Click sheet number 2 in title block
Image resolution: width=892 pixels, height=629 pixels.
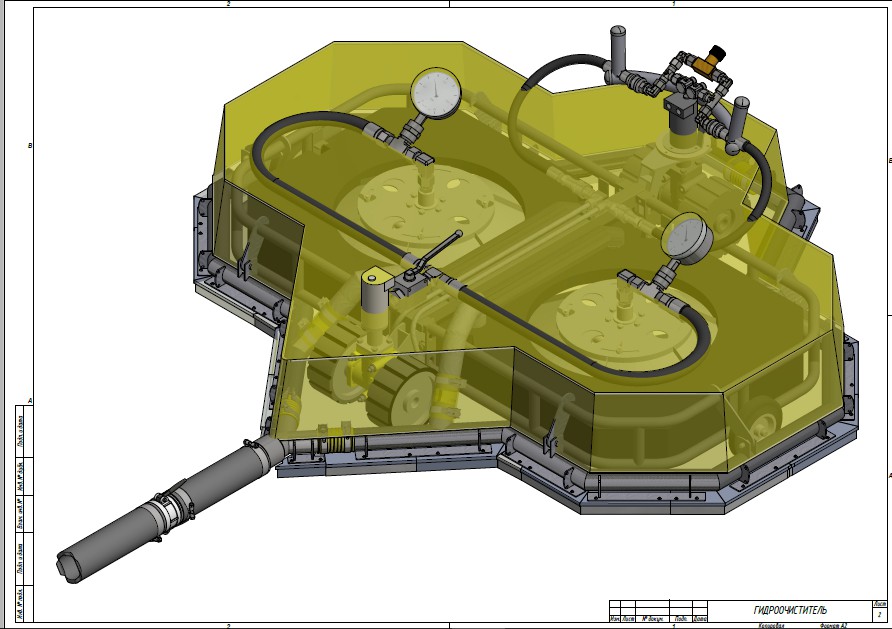879,615
